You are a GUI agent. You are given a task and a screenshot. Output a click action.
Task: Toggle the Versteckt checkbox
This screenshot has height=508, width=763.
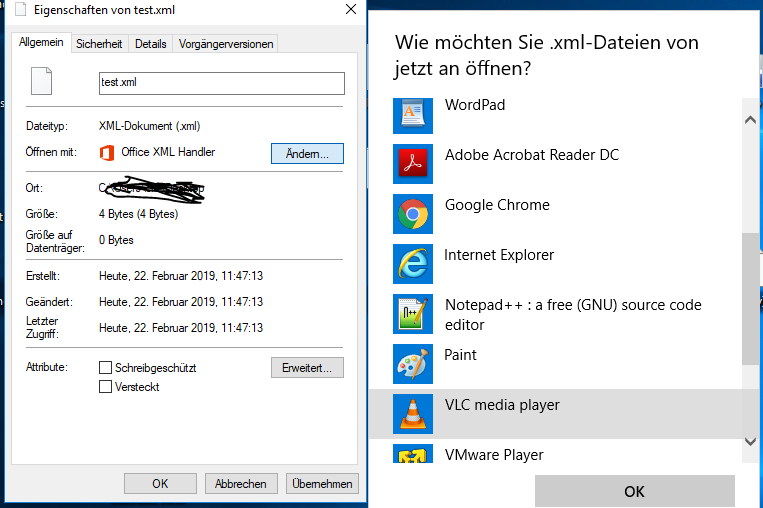coord(105,387)
